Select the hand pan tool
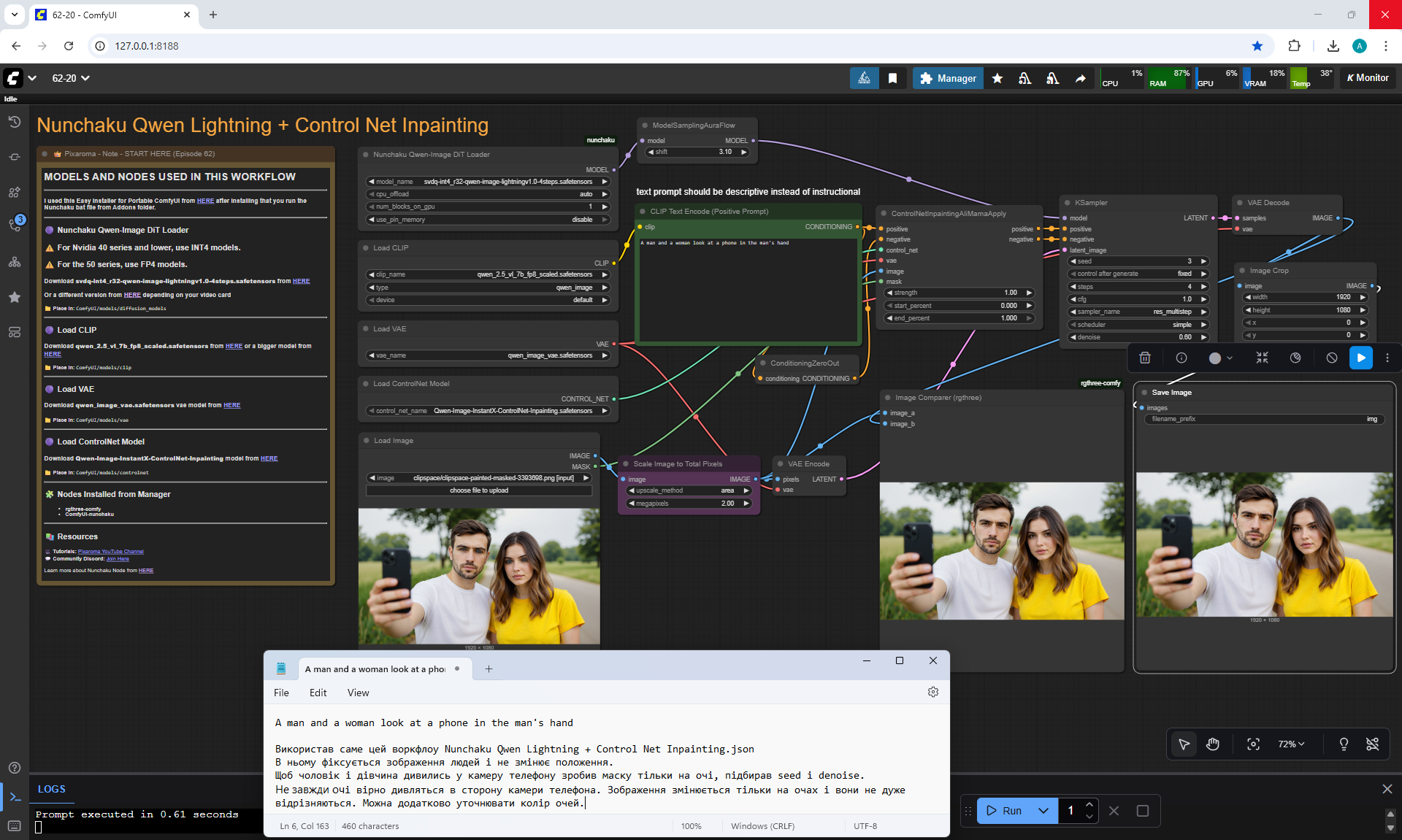 (x=1213, y=744)
